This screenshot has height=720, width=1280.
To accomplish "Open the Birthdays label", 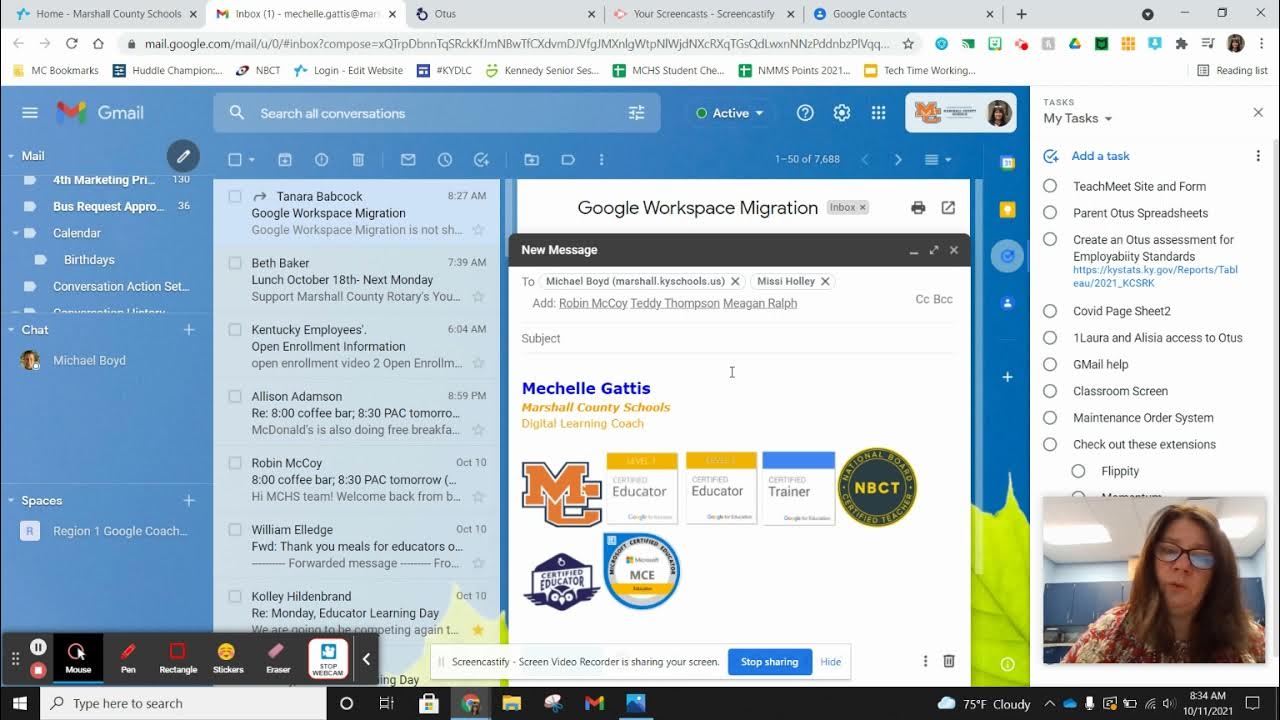I will tap(89, 260).
